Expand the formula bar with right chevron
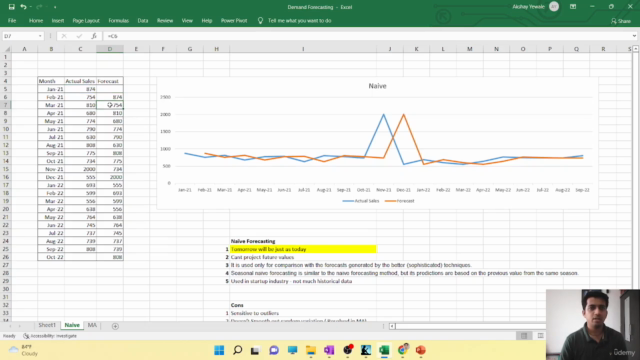The height and width of the screenshot is (360, 640). [634, 36]
